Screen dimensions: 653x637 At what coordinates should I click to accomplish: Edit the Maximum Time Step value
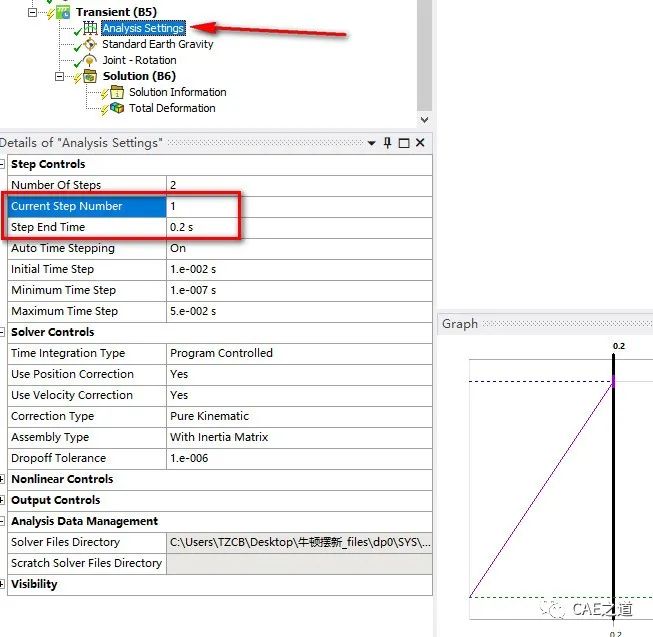pyautogui.click(x=299, y=311)
